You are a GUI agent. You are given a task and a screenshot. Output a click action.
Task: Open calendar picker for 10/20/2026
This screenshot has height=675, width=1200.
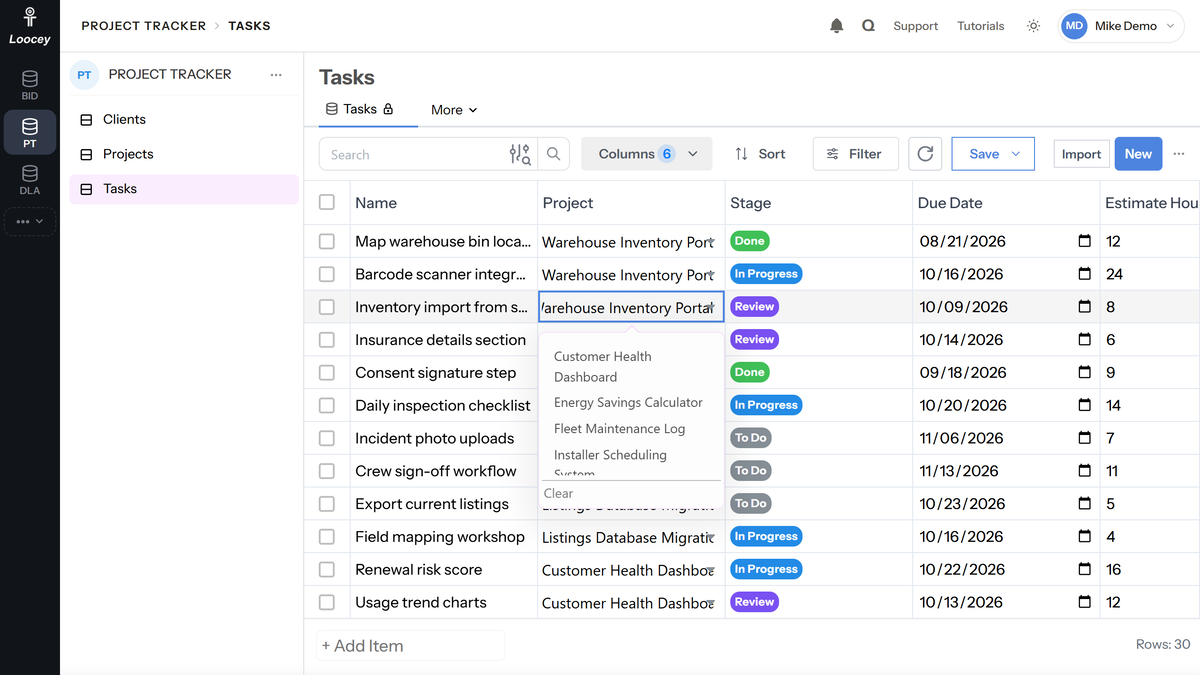click(1084, 405)
